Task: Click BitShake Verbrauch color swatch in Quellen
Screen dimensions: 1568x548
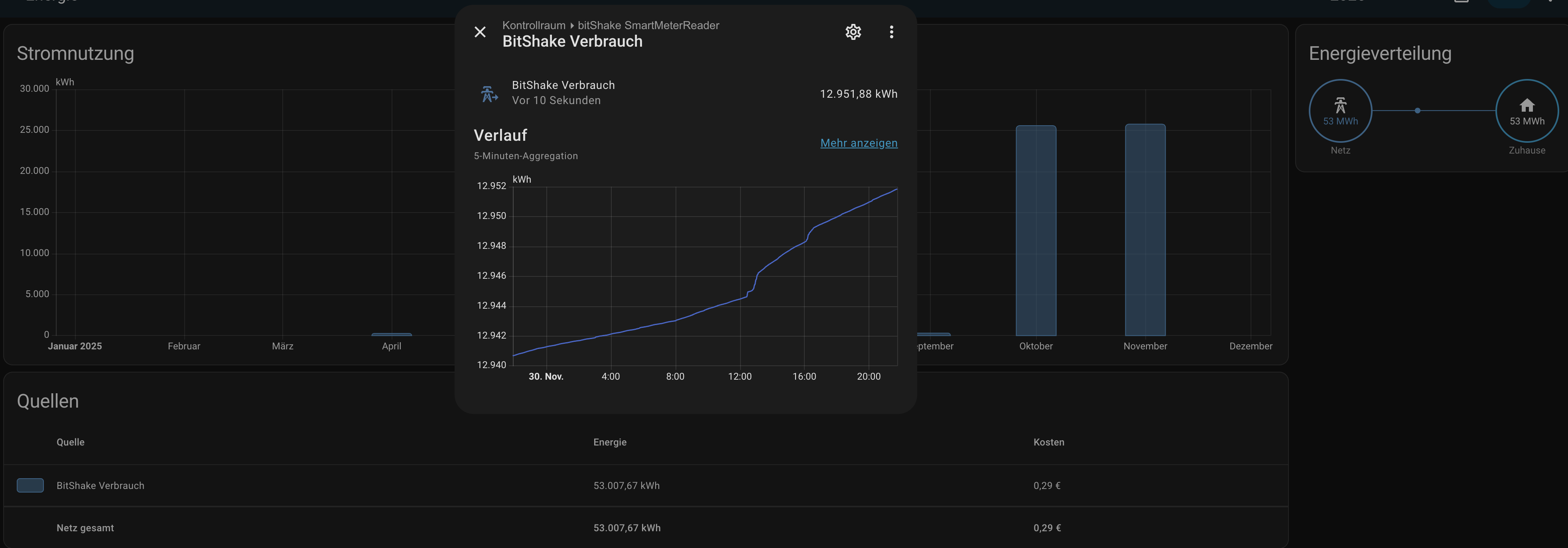Action: click(30, 485)
